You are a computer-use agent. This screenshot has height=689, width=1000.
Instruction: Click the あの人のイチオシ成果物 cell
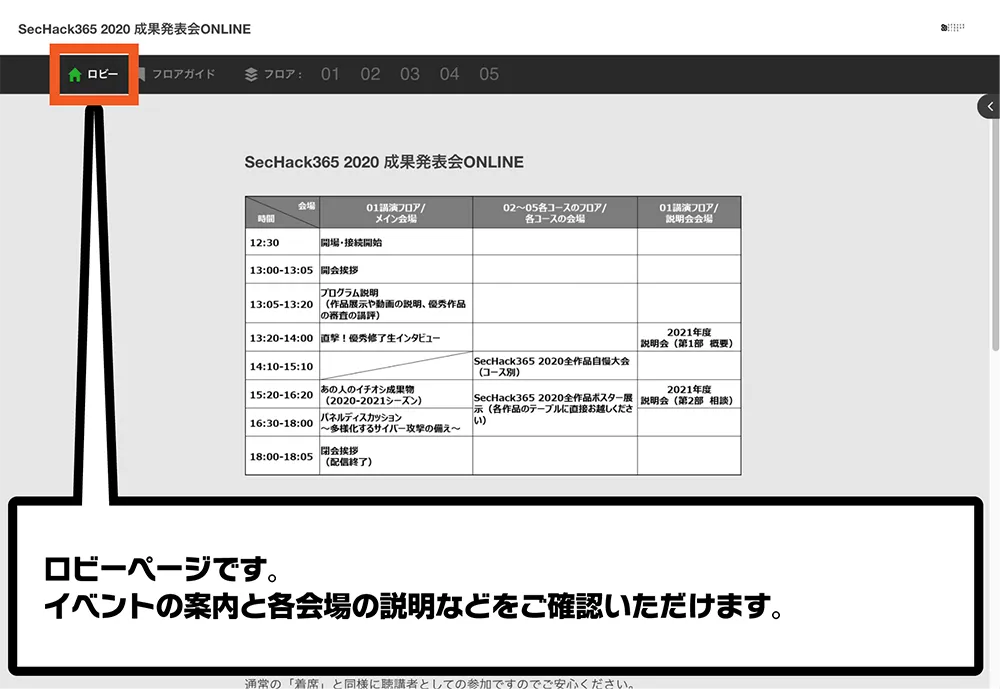tap(395, 395)
